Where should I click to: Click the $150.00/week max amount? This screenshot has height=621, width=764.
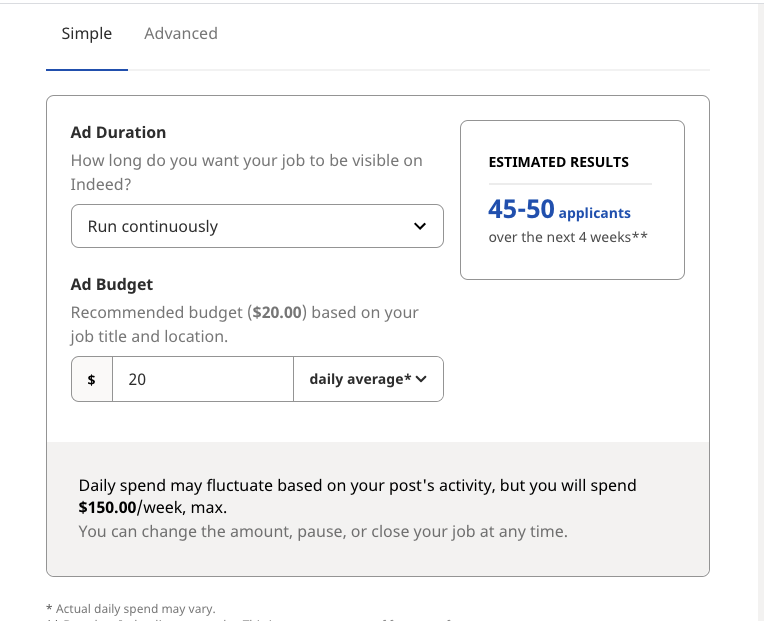[x=108, y=508]
